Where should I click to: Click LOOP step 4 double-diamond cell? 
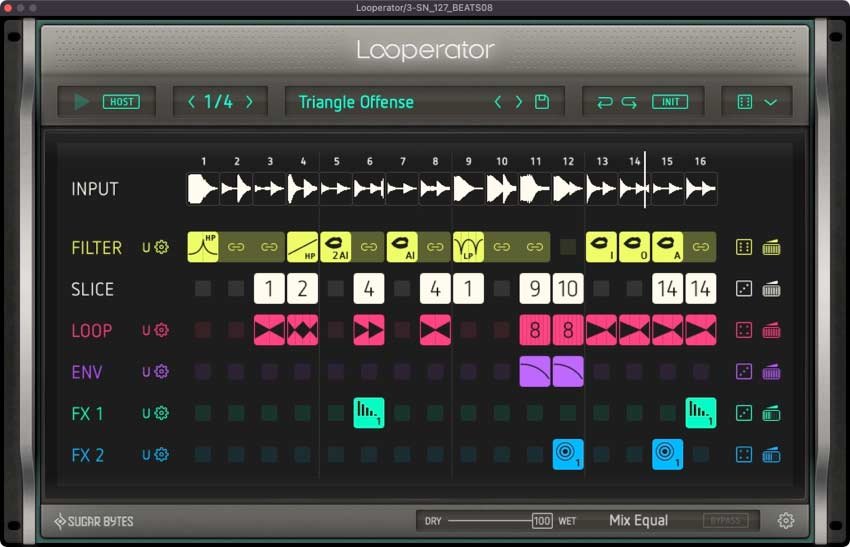302,330
